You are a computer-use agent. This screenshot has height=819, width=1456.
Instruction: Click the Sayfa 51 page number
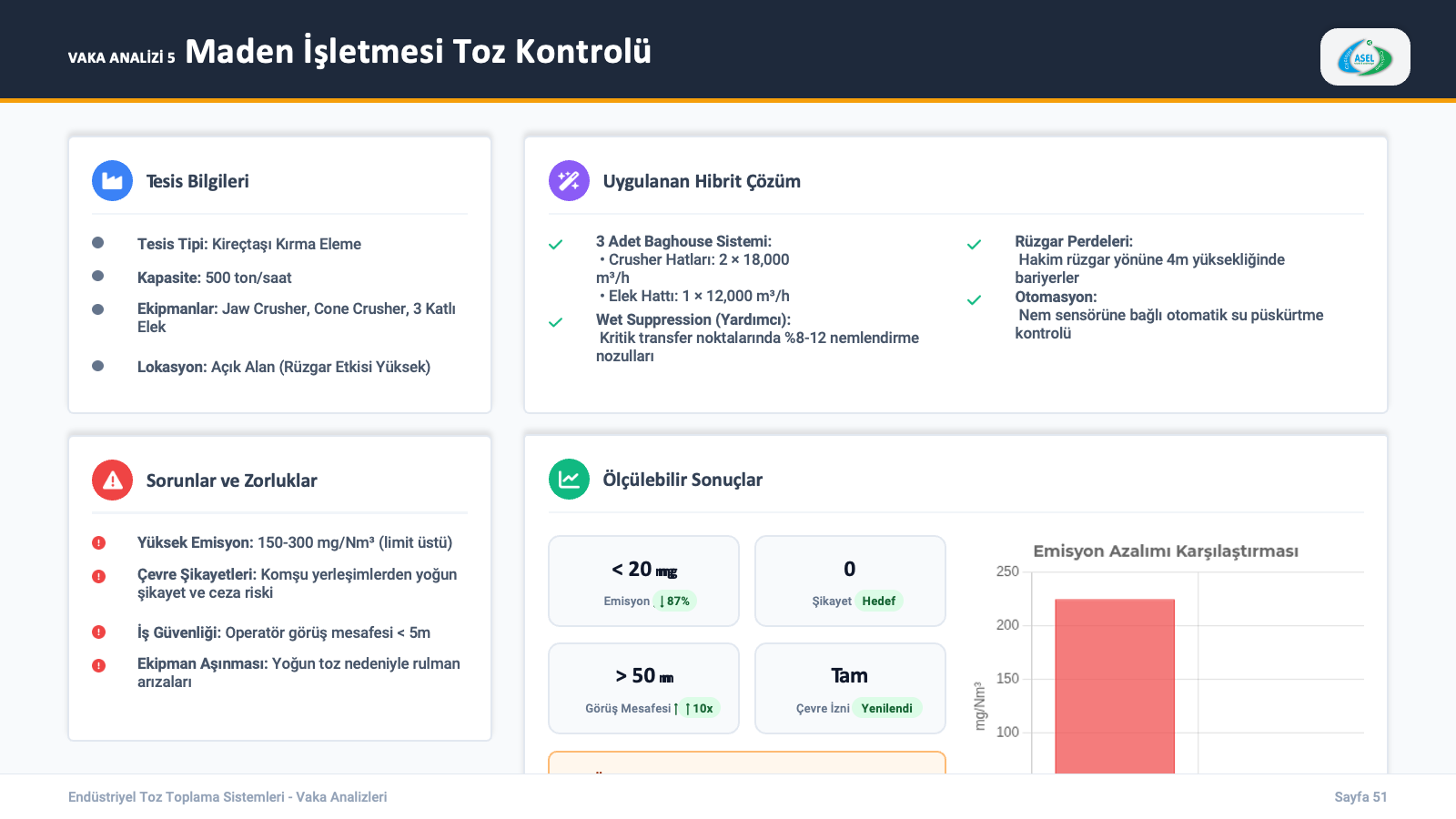(x=1360, y=797)
